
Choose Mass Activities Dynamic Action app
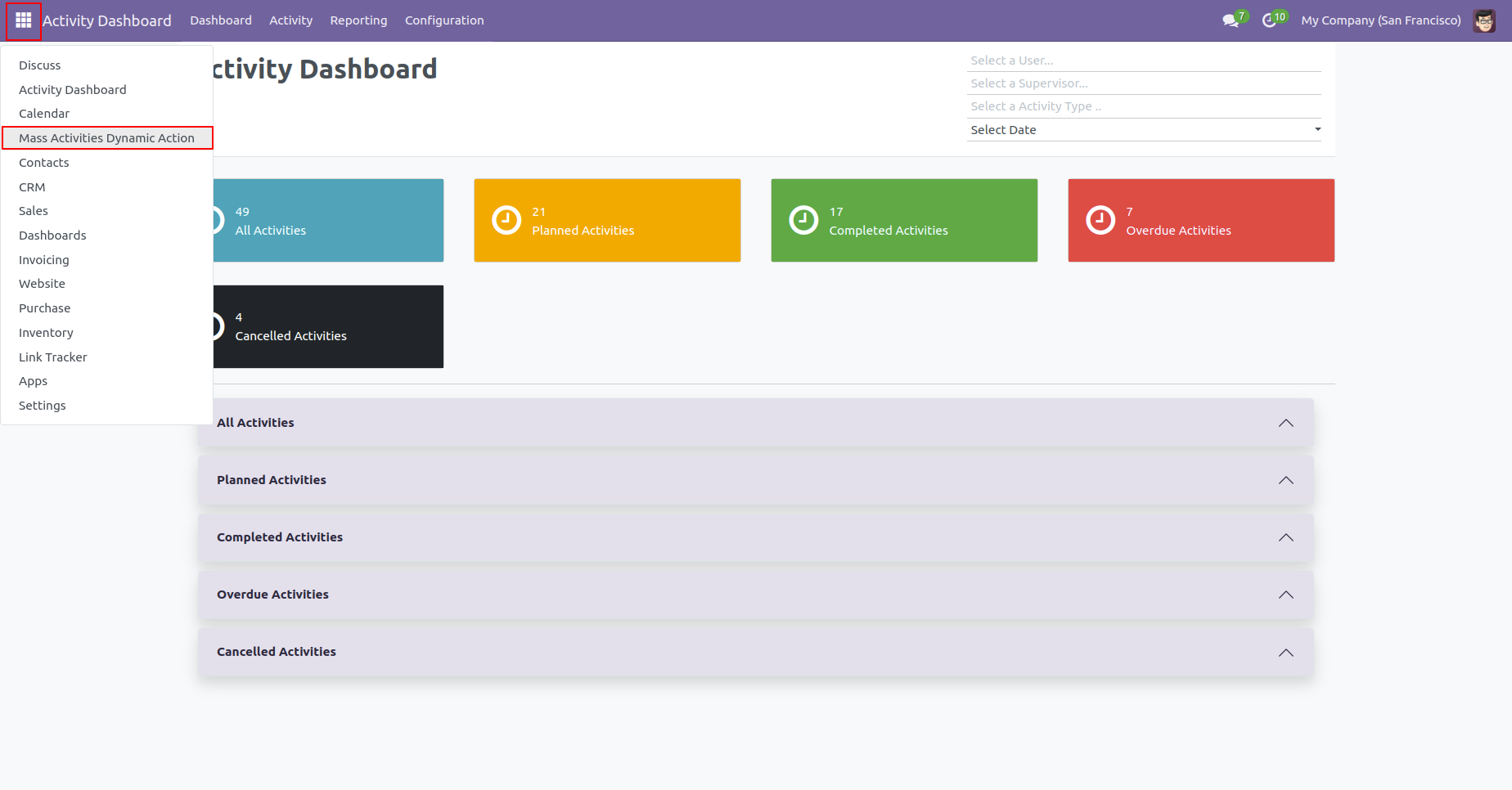coord(106,138)
